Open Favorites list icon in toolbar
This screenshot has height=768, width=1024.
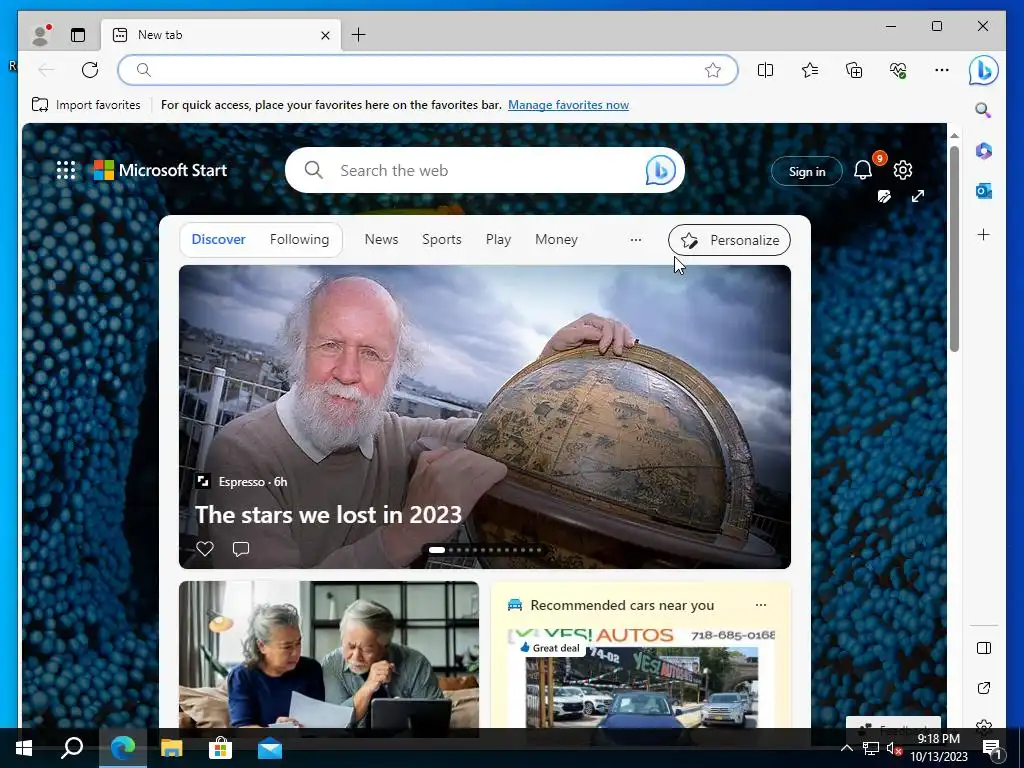810,70
